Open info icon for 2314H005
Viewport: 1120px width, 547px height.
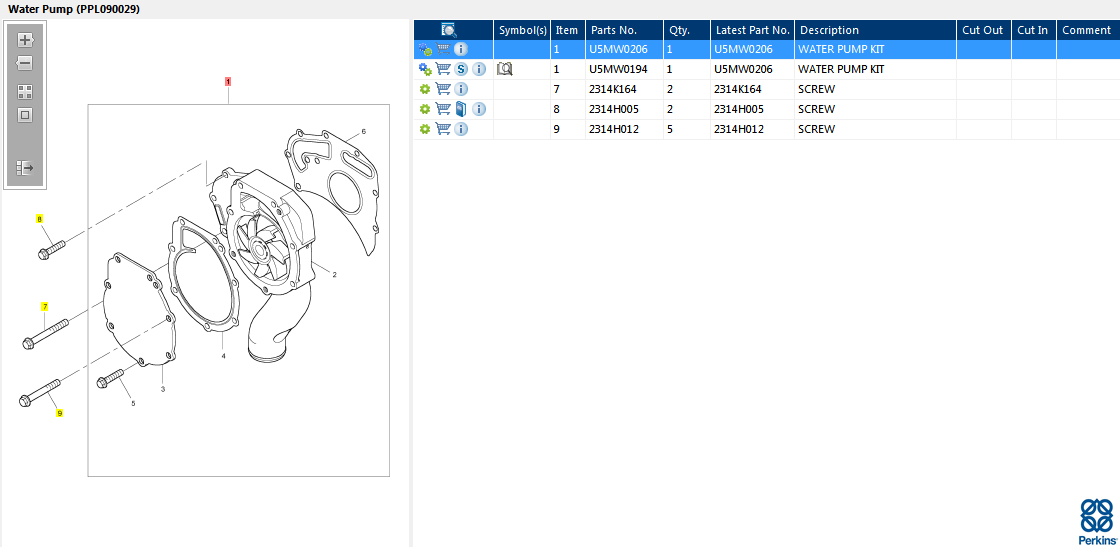pyautogui.click(x=479, y=109)
